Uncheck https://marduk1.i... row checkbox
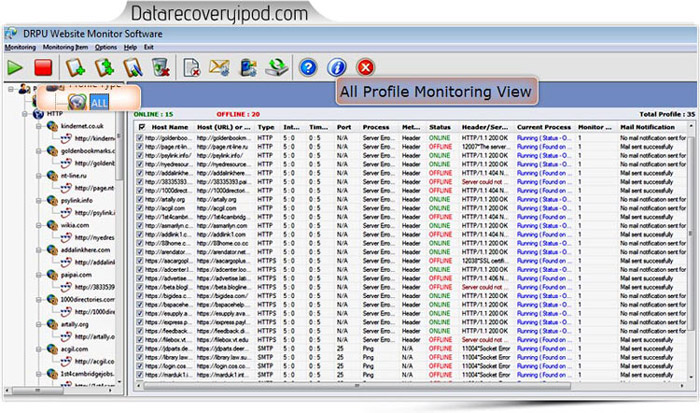This screenshot has height=413, width=700. click(x=140, y=375)
